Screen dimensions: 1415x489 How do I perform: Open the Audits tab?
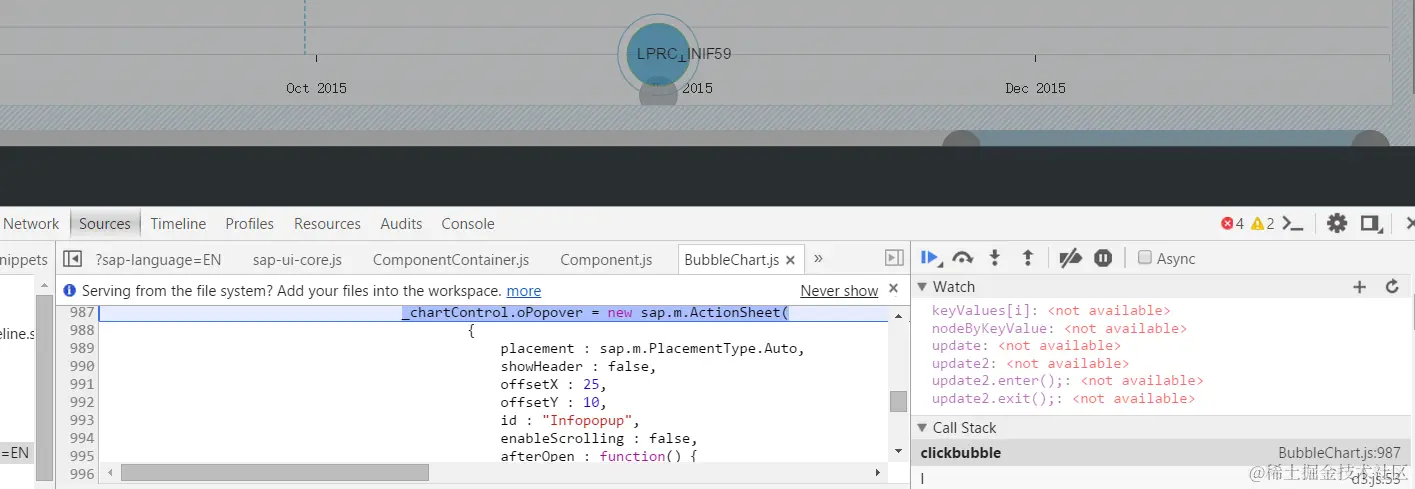401,224
